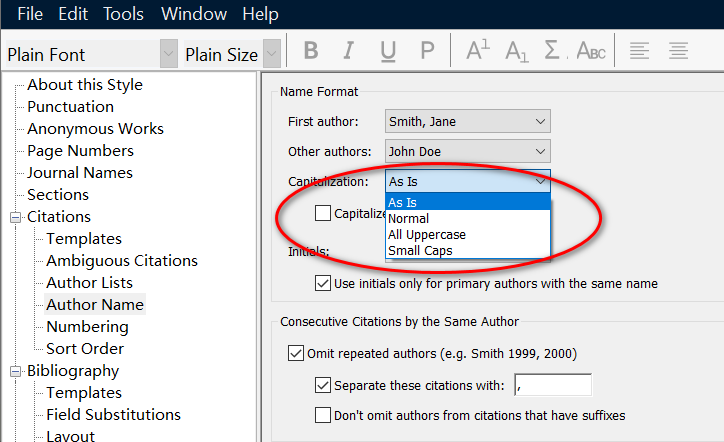724x442 pixels.
Task: Open the Tools menu
Action: coord(123,14)
